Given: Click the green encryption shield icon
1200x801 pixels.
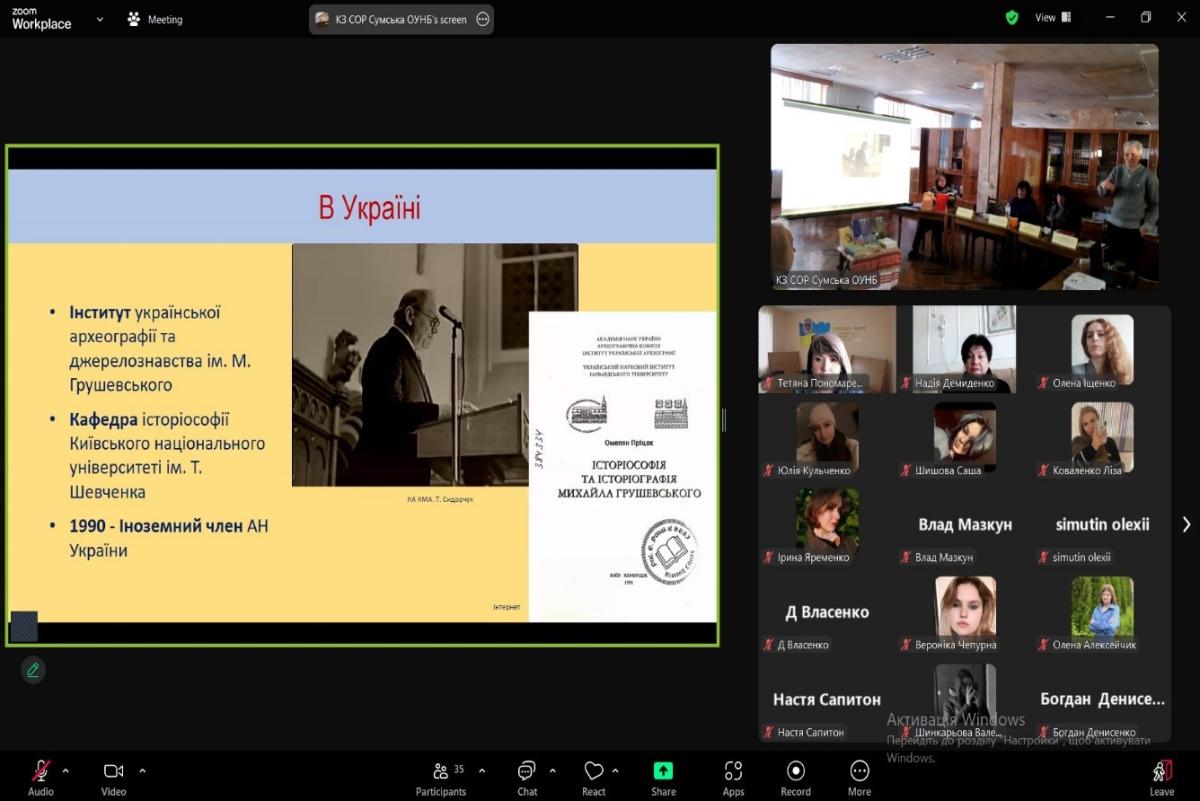Looking at the screenshot, I should [1012, 18].
